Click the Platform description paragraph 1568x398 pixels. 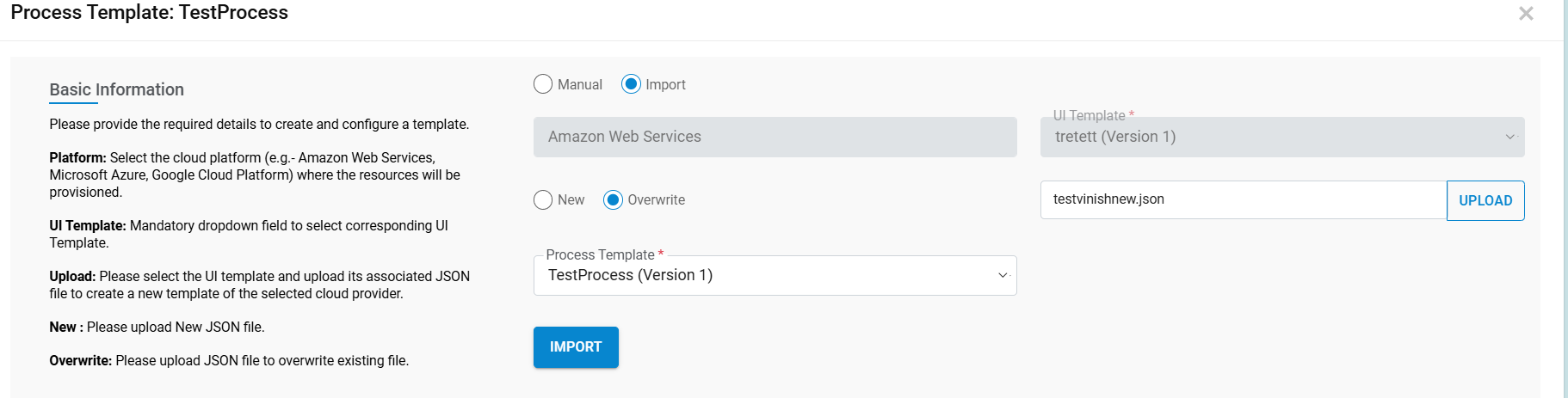click(255, 175)
